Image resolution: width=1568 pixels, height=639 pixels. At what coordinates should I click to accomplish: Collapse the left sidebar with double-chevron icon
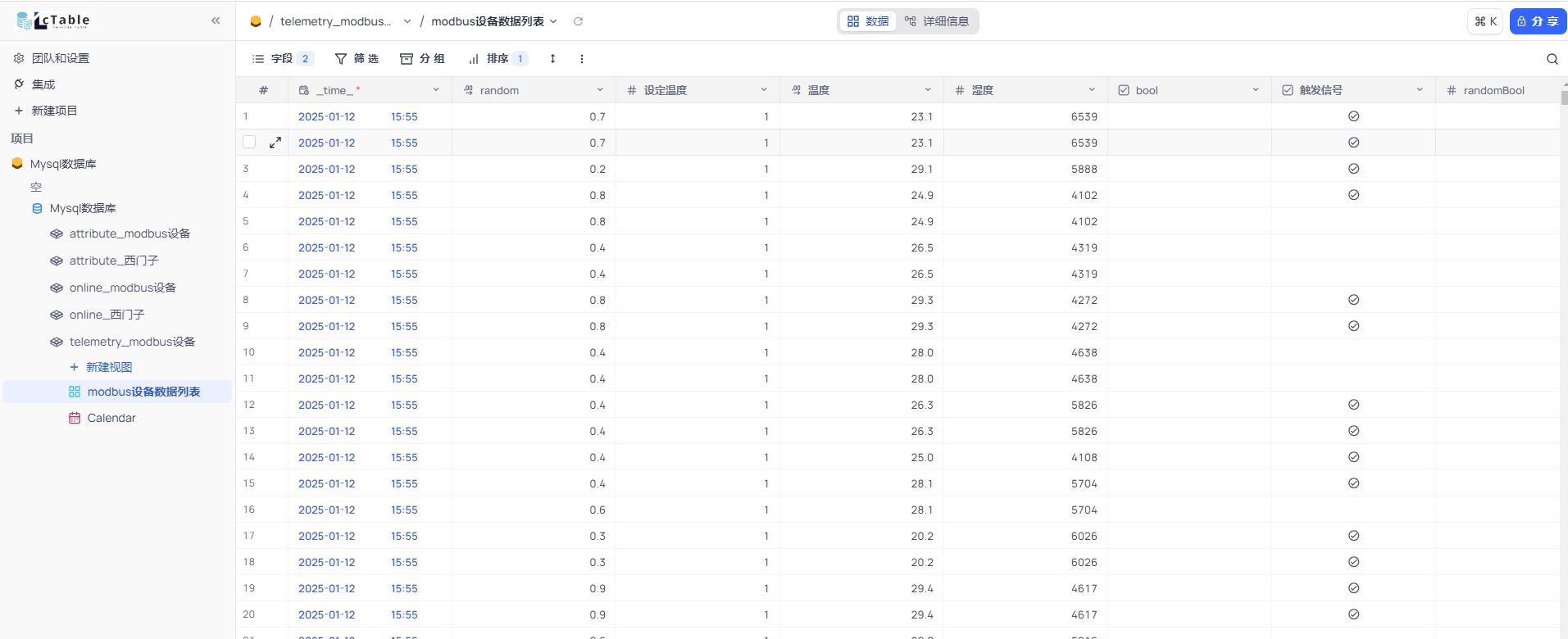(216, 20)
